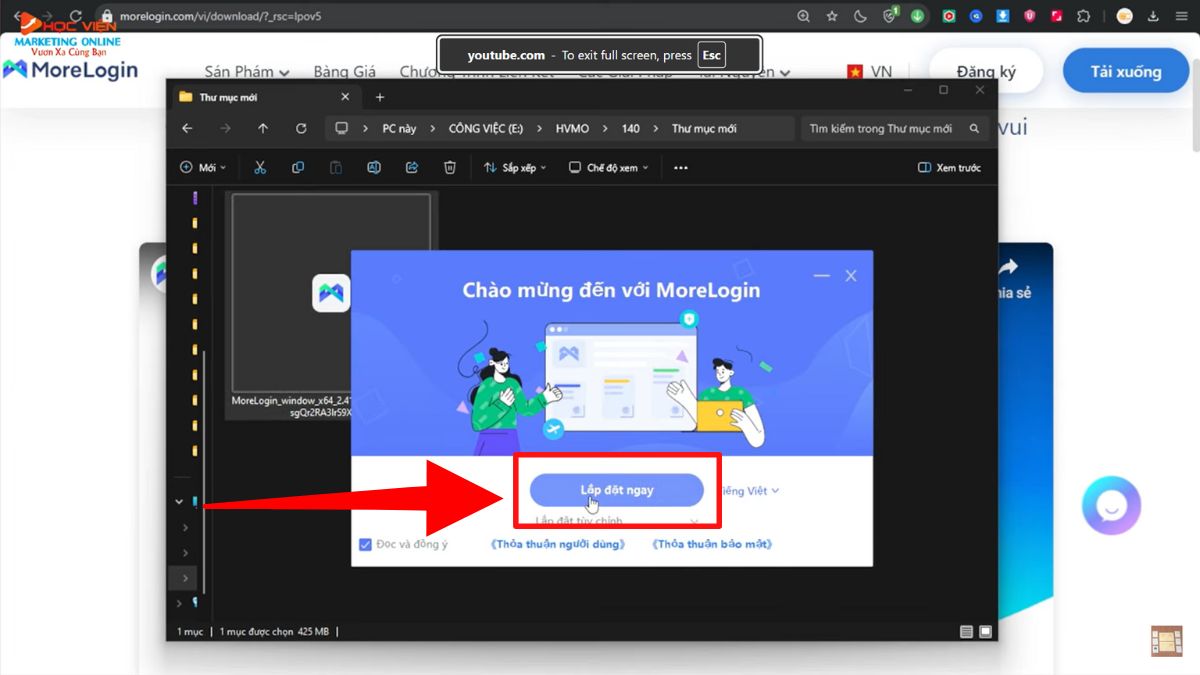This screenshot has height=675, width=1200.
Task: Click the Chia sẻ share button on video
Action: pos(1008,278)
